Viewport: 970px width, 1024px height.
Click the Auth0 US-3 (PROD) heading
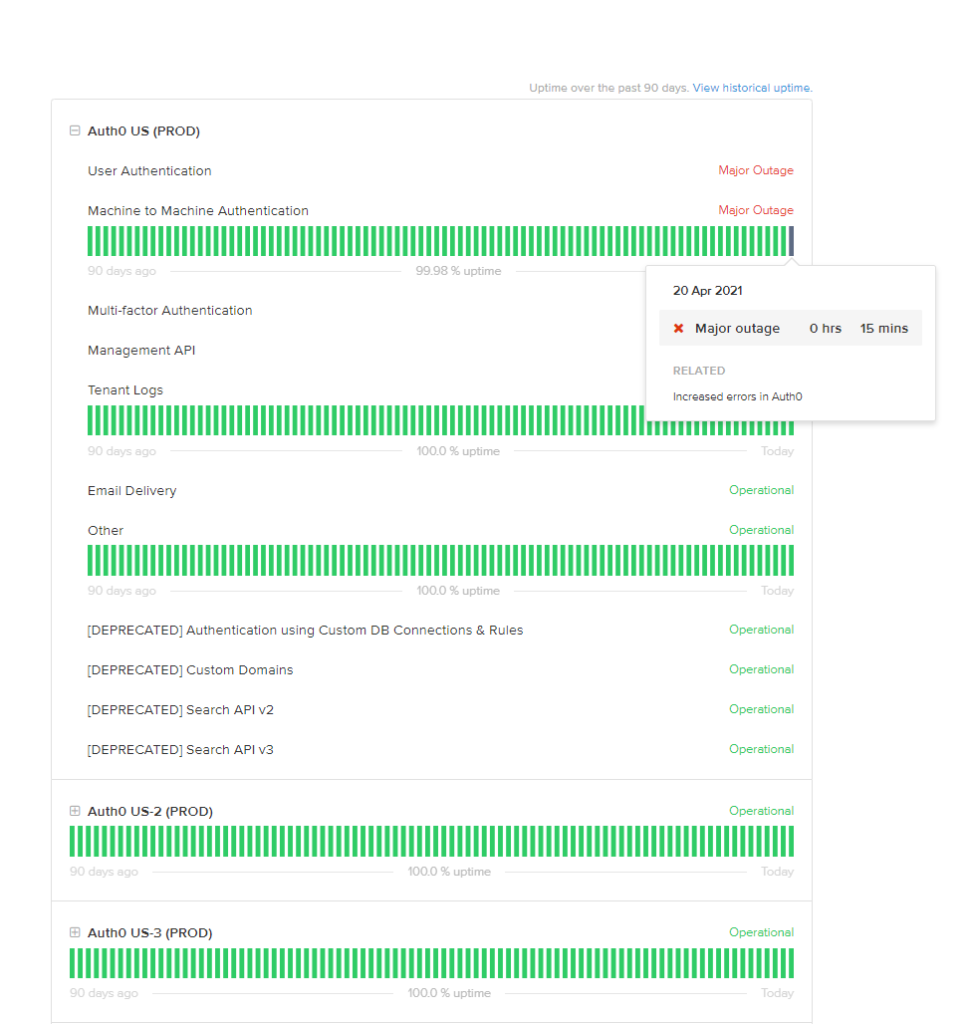(150, 933)
